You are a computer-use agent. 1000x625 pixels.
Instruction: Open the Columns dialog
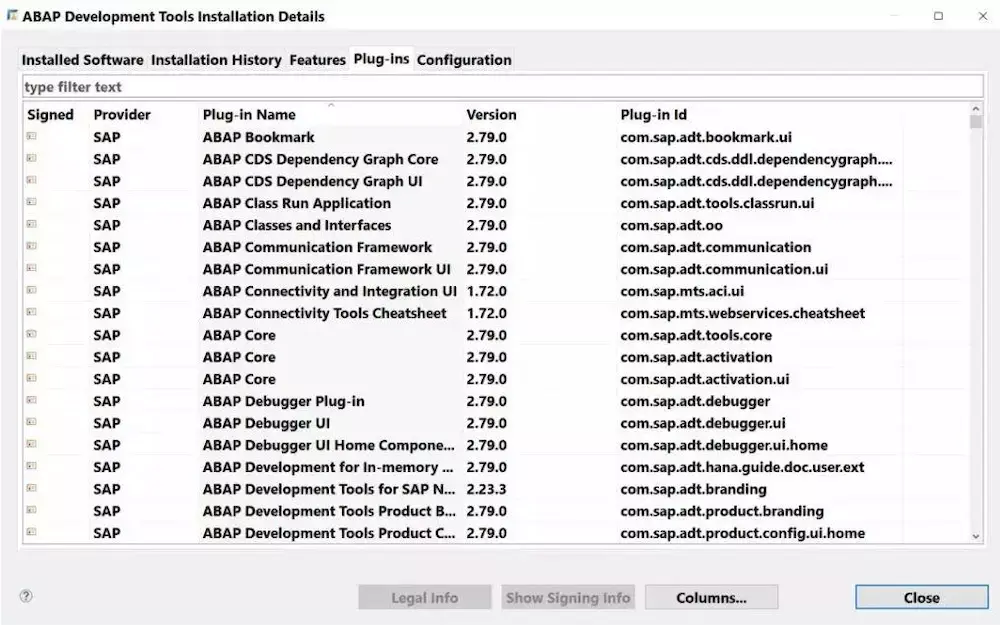pos(711,597)
